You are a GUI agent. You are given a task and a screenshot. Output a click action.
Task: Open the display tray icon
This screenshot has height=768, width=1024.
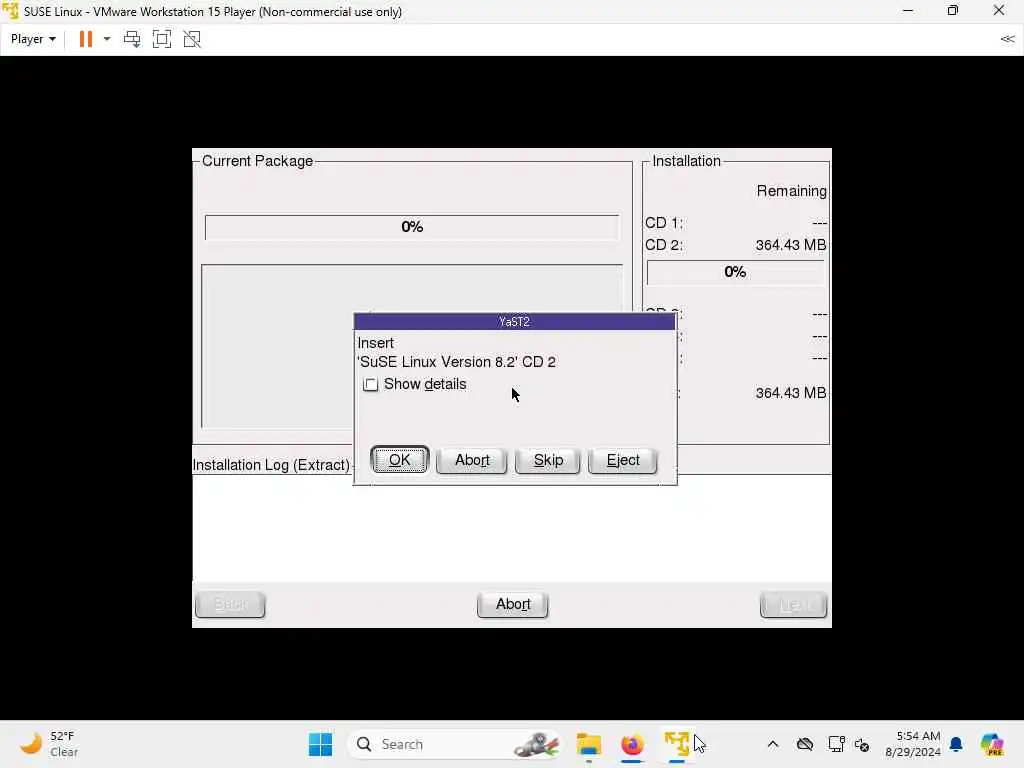[x=836, y=744]
